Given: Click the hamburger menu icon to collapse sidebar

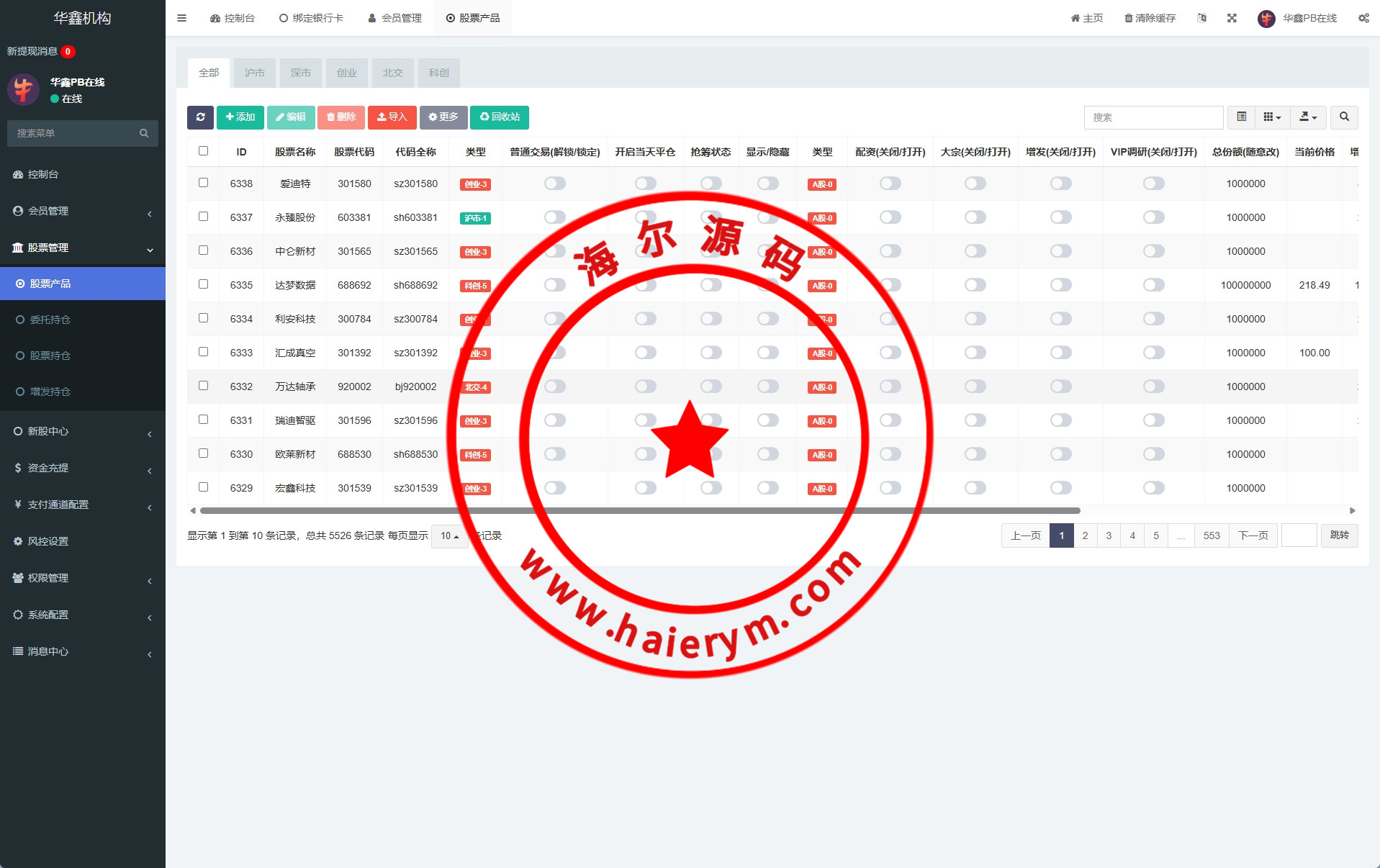Looking at the screenshot, I should click(x=182, y=18).
